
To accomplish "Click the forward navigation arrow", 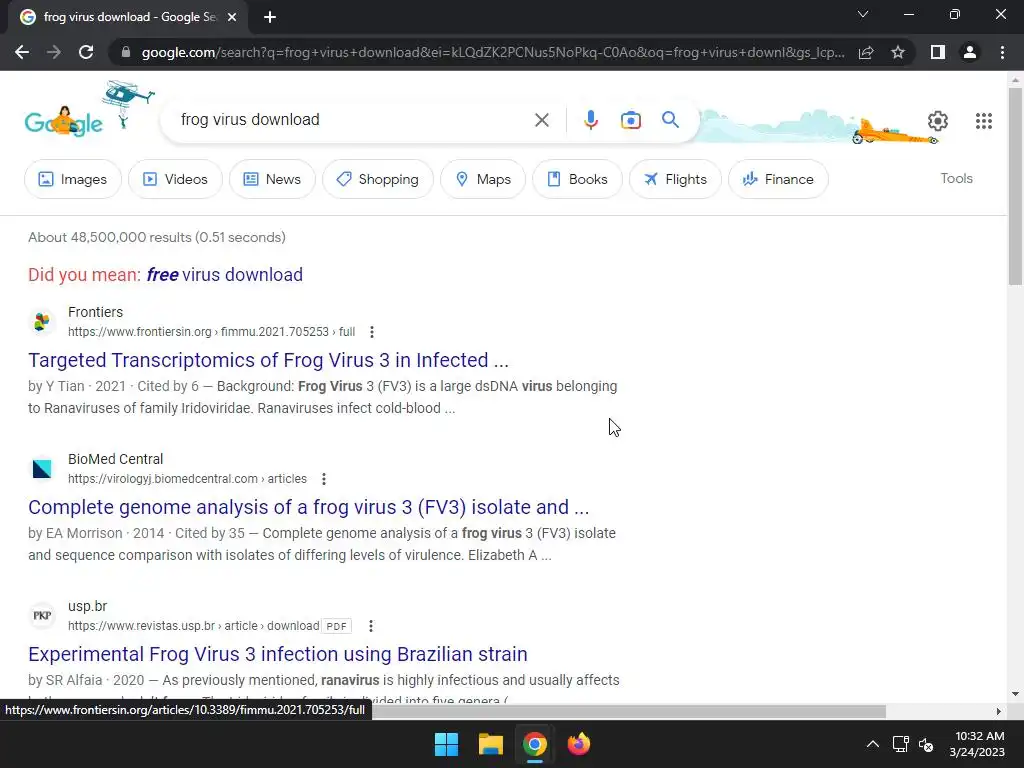I will pyautogui.click(x=54, y=52).
